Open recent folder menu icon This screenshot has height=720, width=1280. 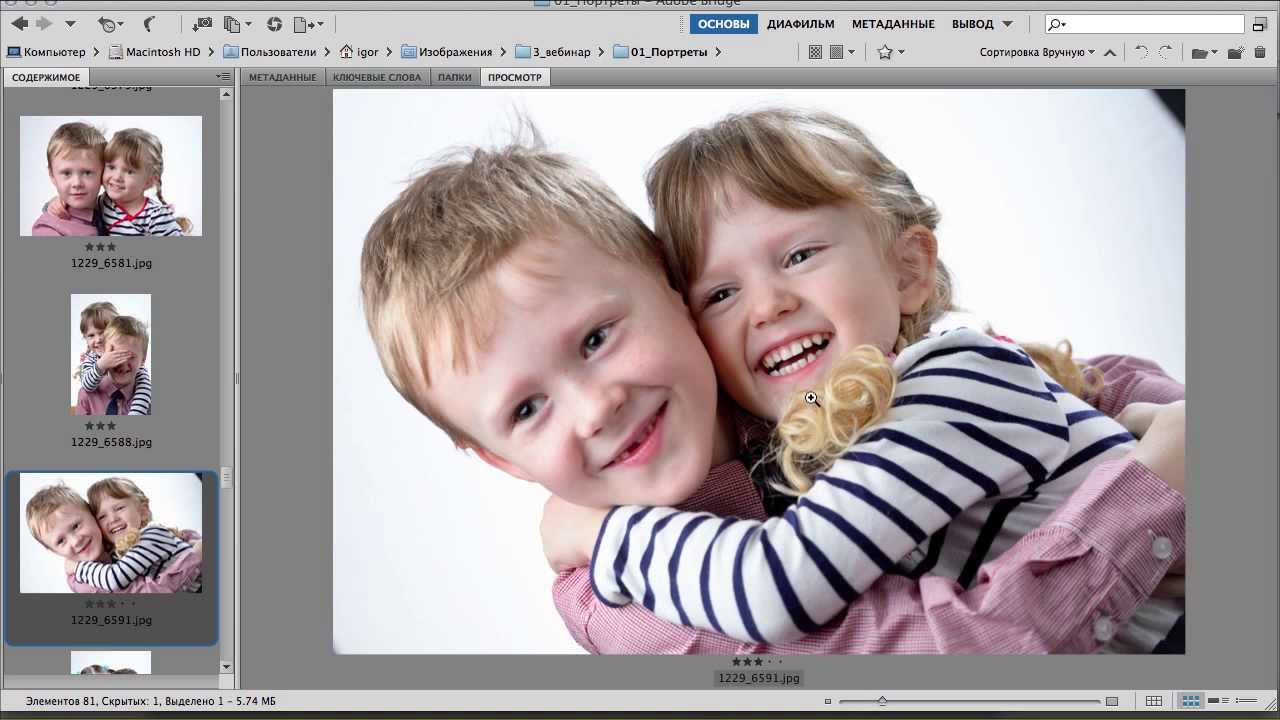pos(1204,52)
